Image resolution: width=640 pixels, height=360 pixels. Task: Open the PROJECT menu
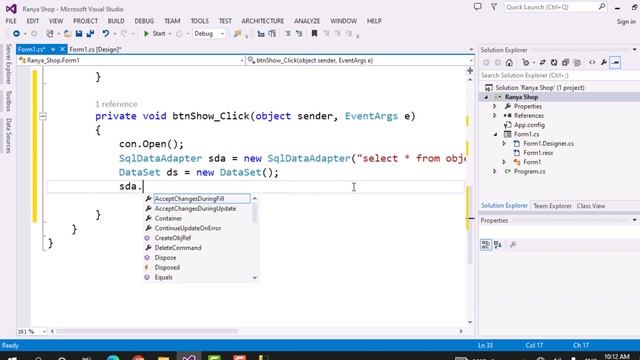pos(85,21)
